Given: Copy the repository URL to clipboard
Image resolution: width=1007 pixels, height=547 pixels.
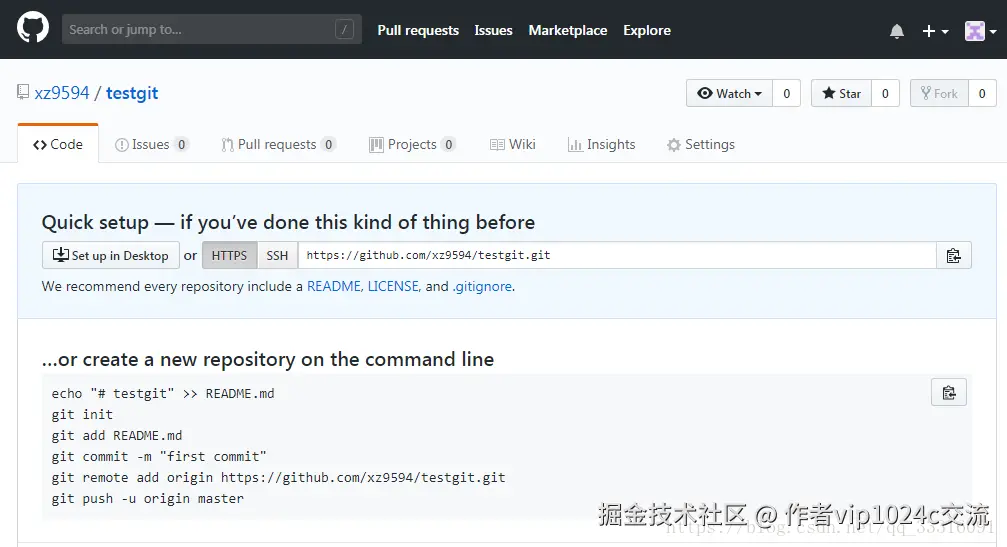Looking at the screenshot, I should click(x=954, y=256).
